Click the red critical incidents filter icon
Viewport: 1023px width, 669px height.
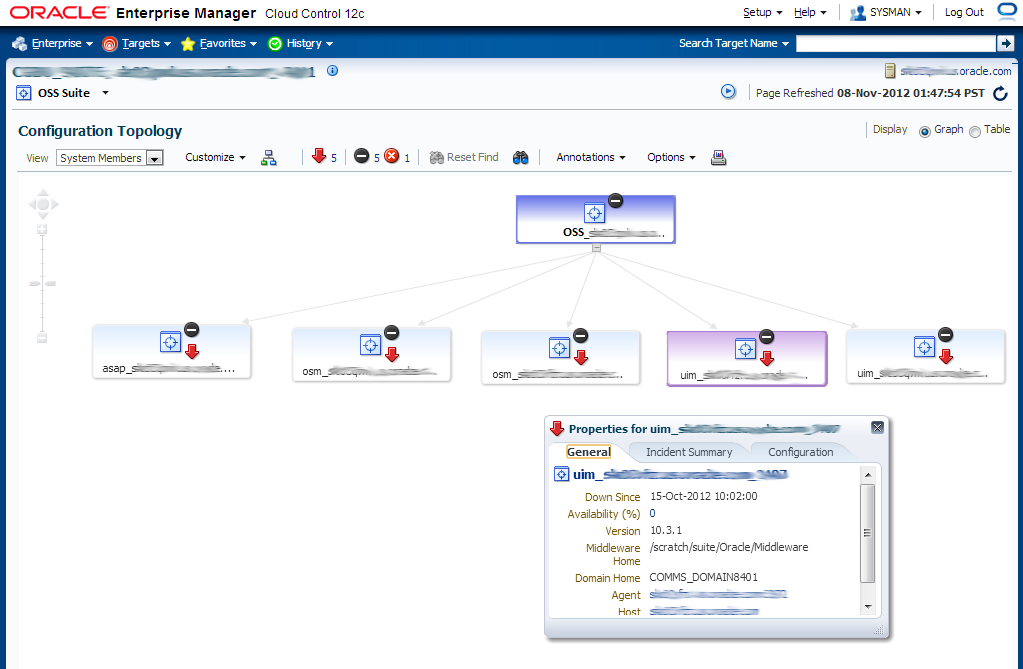pos(391,155)
